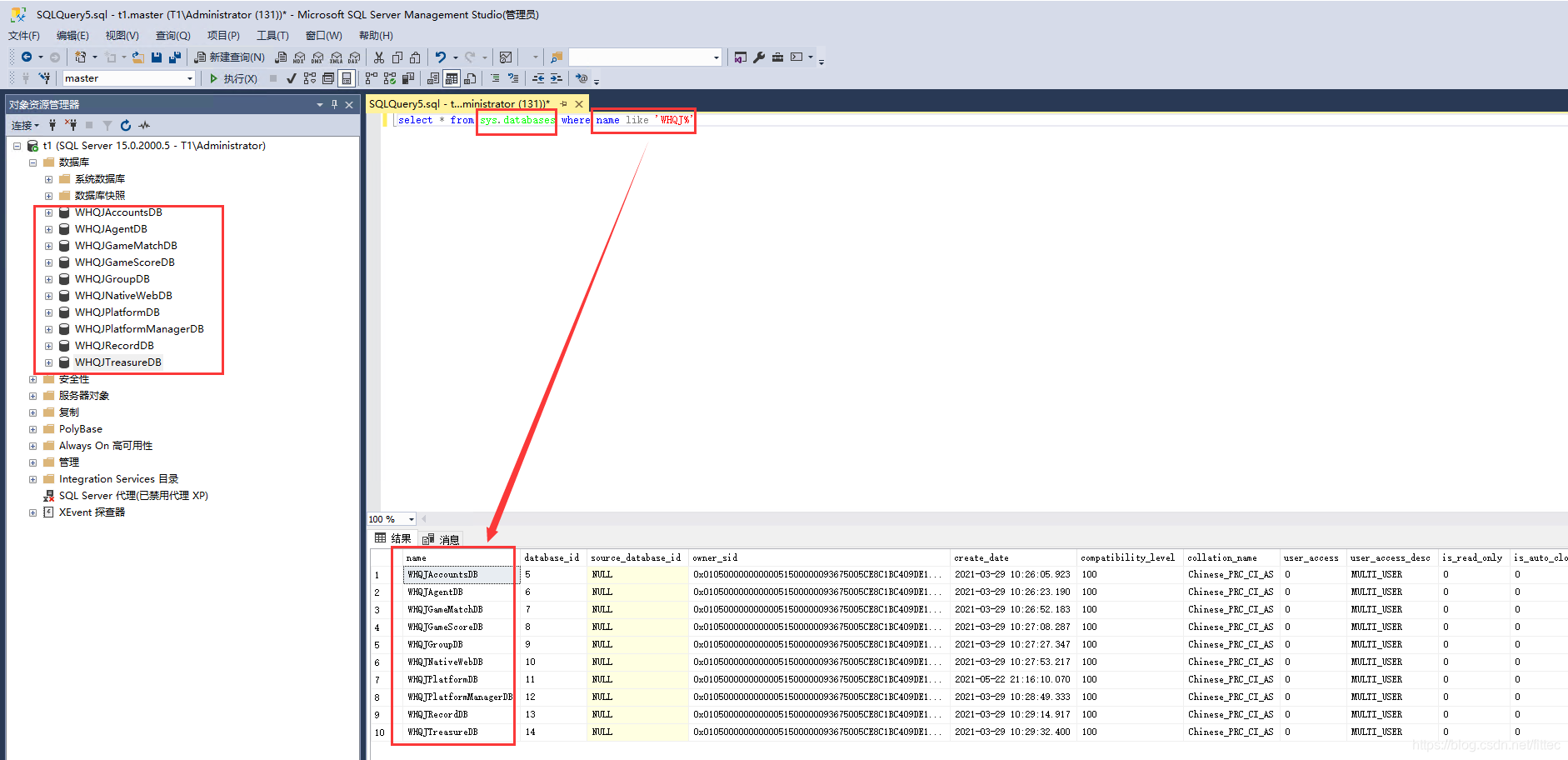Select Results to File icon
The height and width of the screenshot is (760, 1568).
(470, 78)
